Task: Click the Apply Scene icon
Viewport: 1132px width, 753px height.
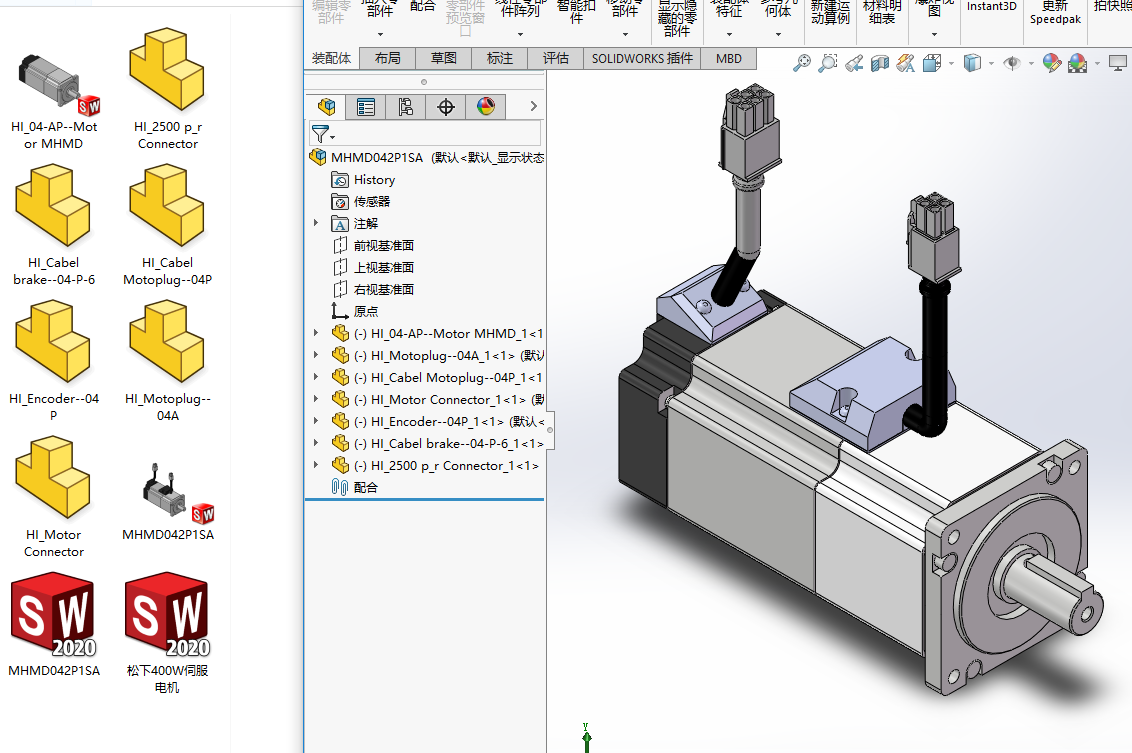Action: [1078, 63]
